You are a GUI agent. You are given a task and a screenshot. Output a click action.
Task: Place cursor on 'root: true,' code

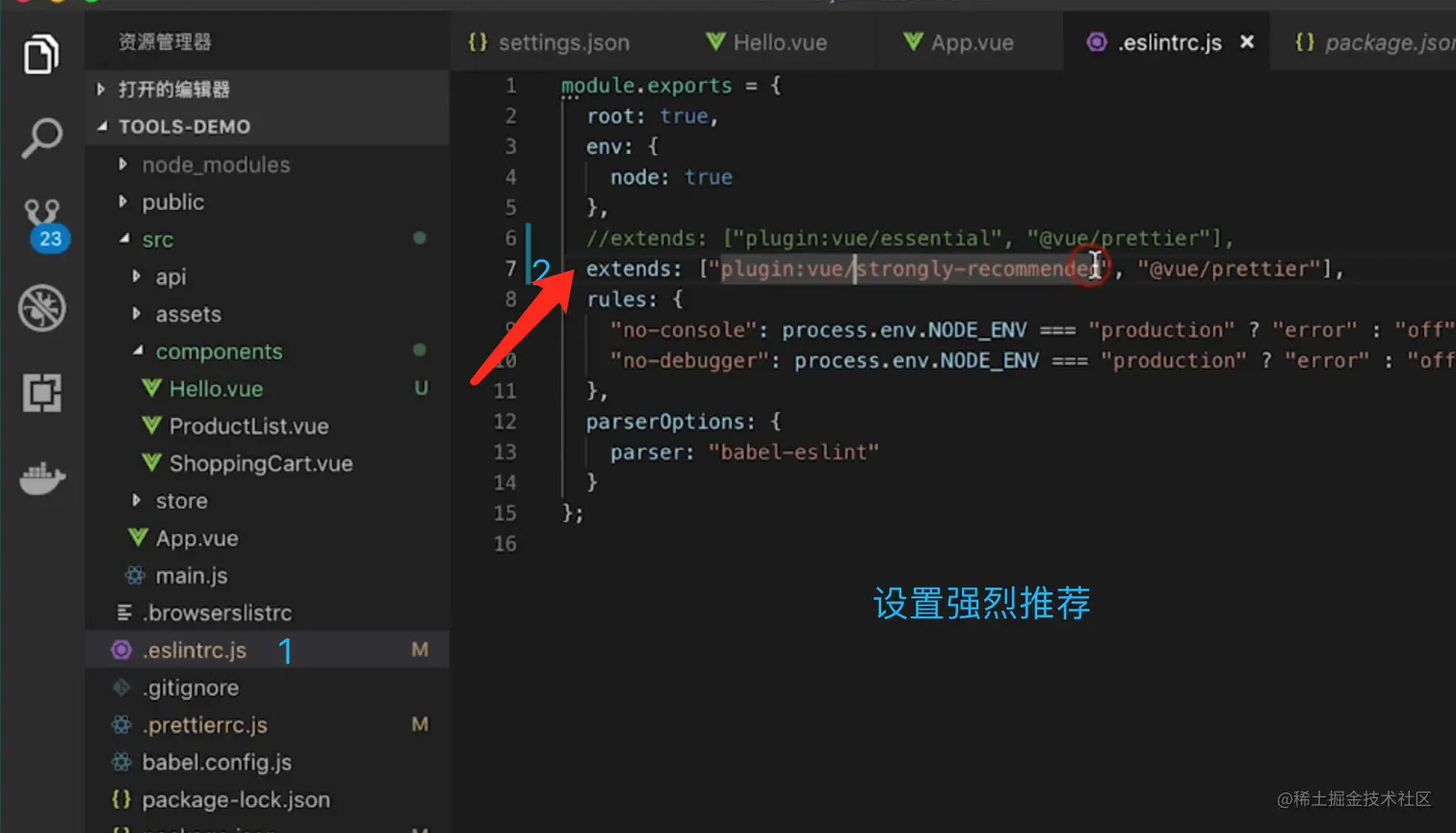653,117
